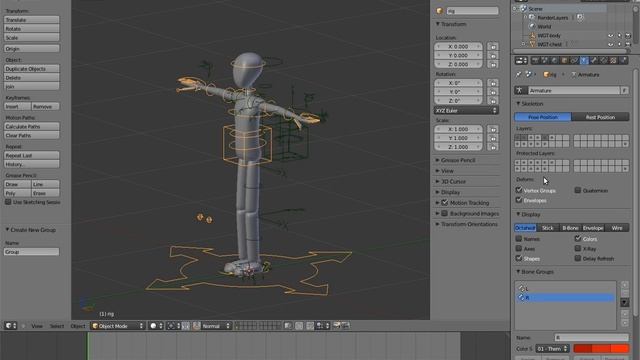
Task: Select Stick bone display type
Action: [548, 228]
